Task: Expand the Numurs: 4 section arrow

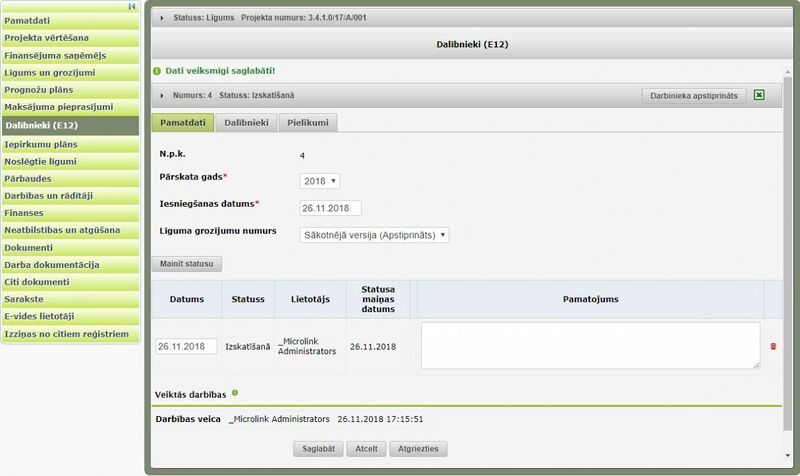Action: coord(162,95)
